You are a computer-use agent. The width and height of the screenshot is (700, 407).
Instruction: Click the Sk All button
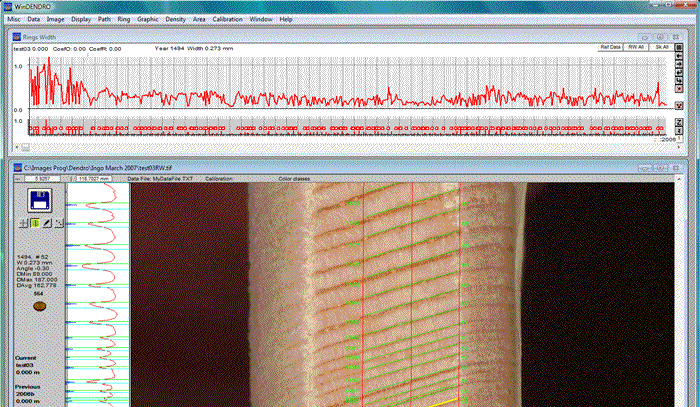(661, 47)
